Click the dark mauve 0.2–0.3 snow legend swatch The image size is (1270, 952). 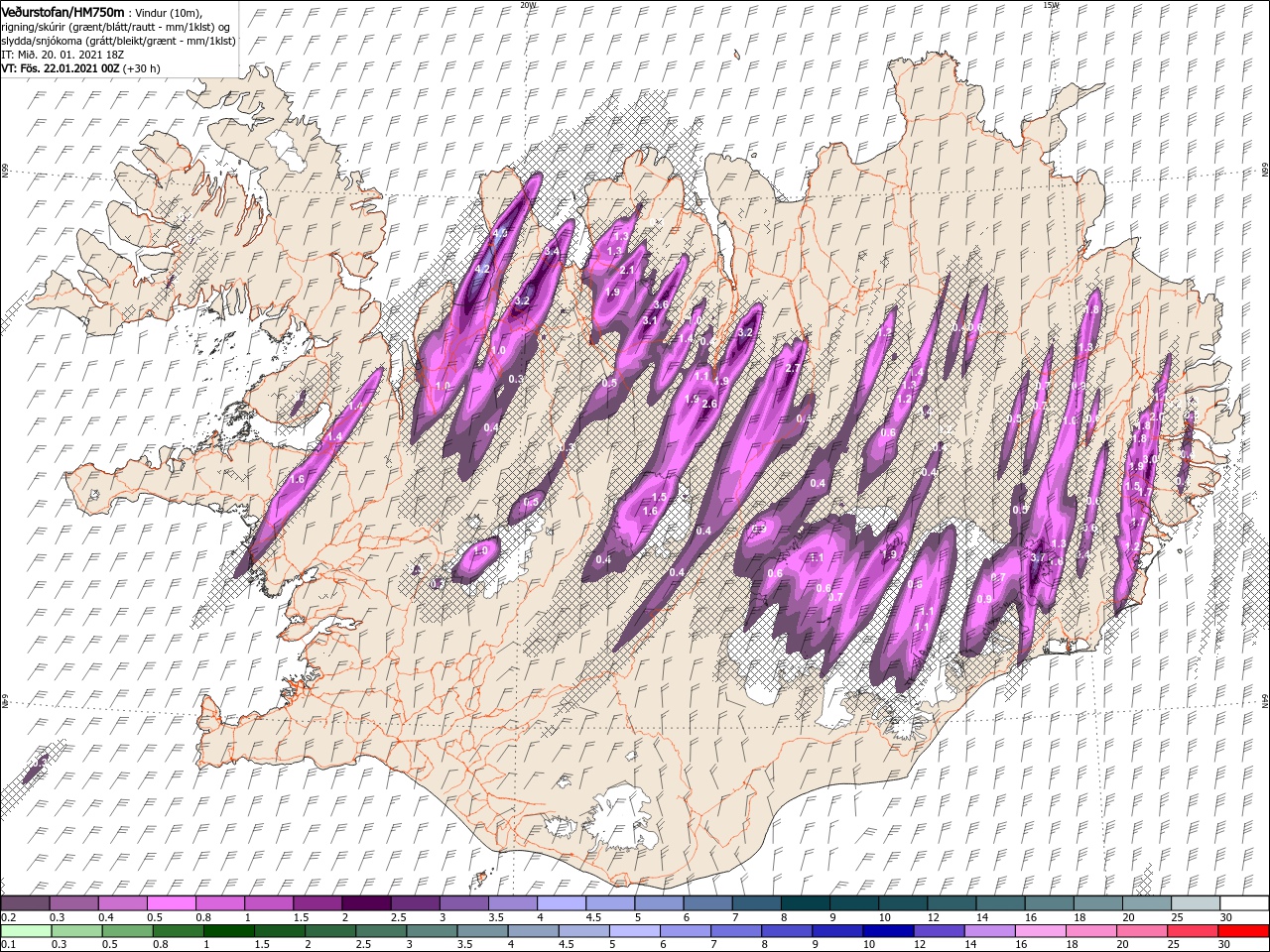(x=25, y=902)
